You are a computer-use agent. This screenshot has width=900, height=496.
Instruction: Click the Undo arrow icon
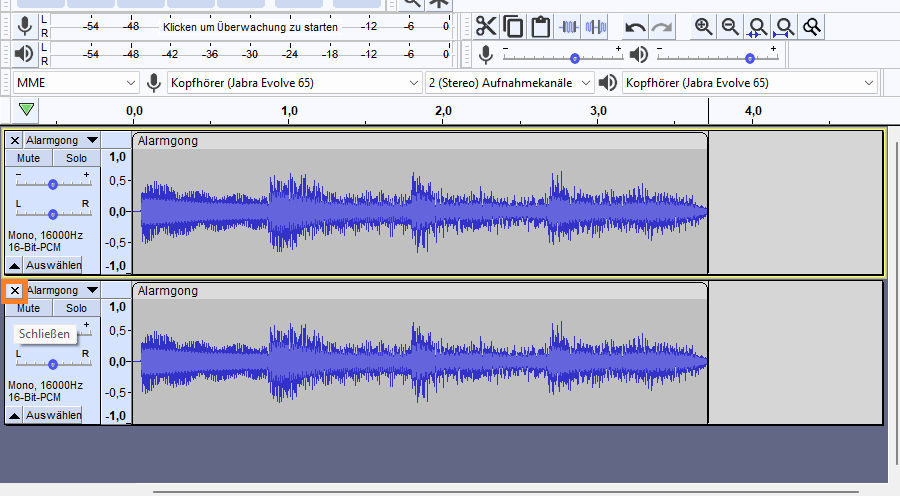click(635, 27)
